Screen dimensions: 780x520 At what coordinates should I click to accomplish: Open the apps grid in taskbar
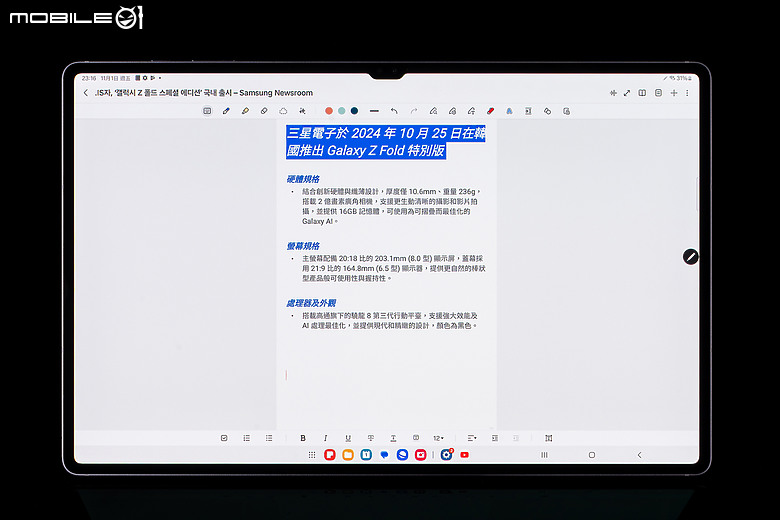[312, 455]
